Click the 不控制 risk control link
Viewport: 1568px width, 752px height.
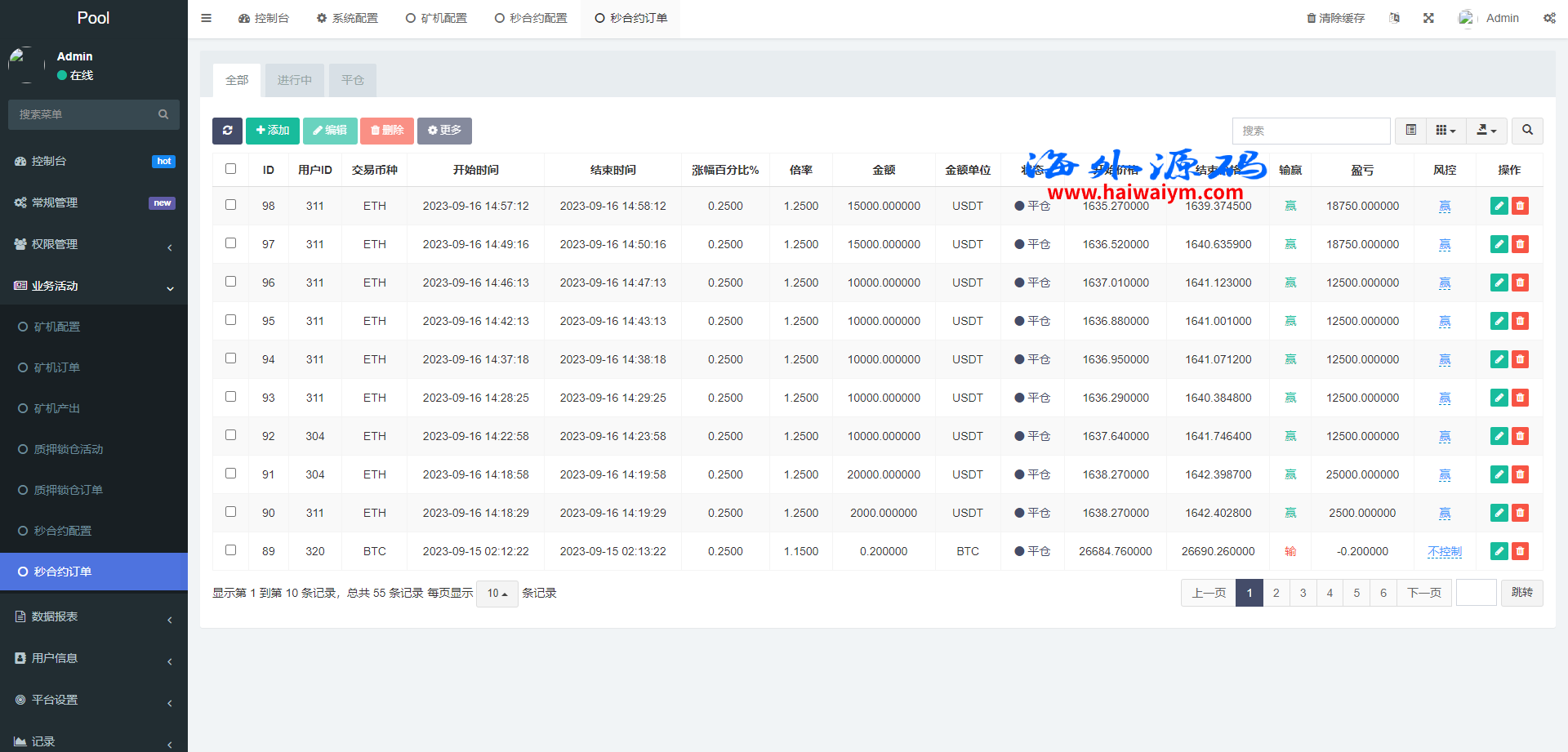1444,551
